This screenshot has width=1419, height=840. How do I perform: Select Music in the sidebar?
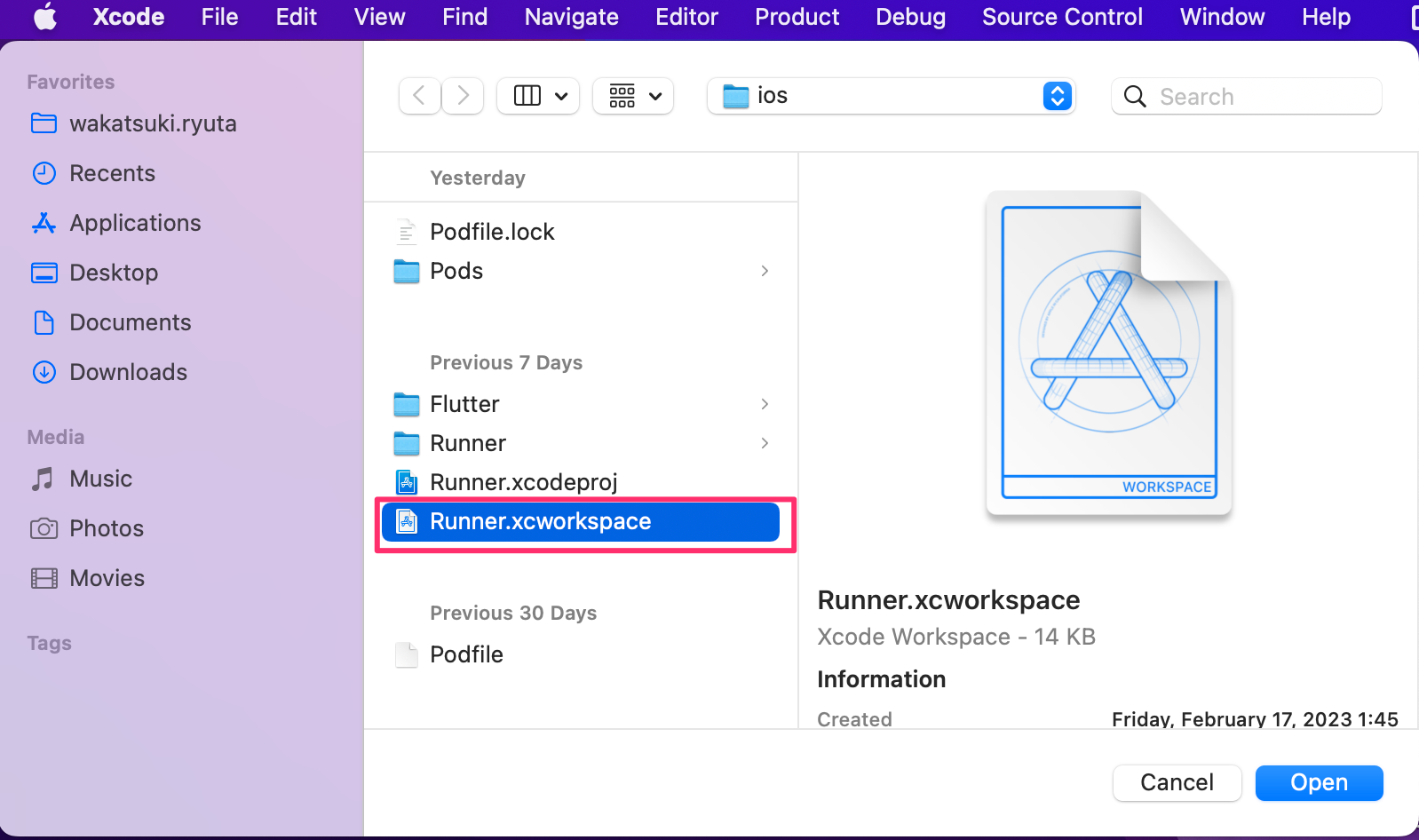[x=101, y=479]
